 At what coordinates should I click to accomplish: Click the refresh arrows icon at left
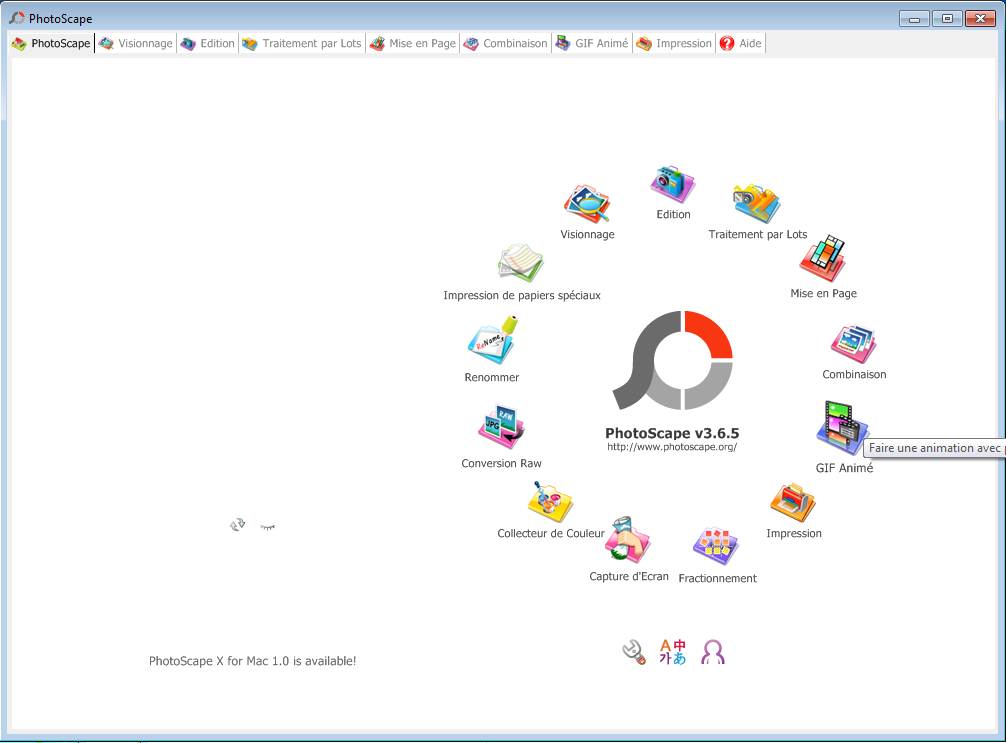[x=237, y=525]
